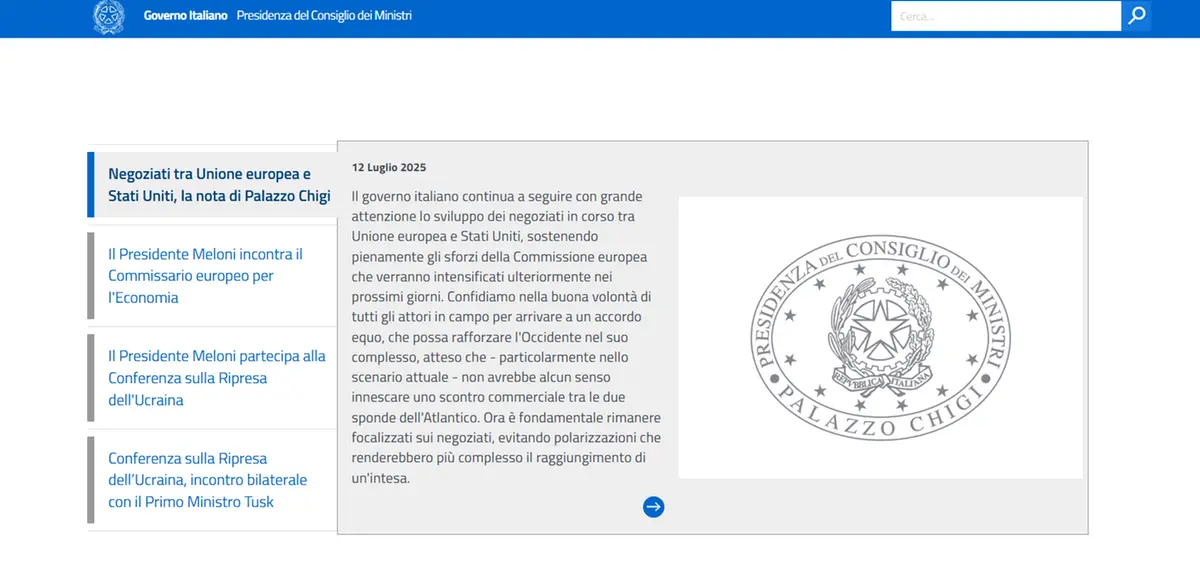Select 'incontro bilaterale con il Primo Ministro Tusk' tab
The image size is (1200, 570).
(x=212, y=480)
